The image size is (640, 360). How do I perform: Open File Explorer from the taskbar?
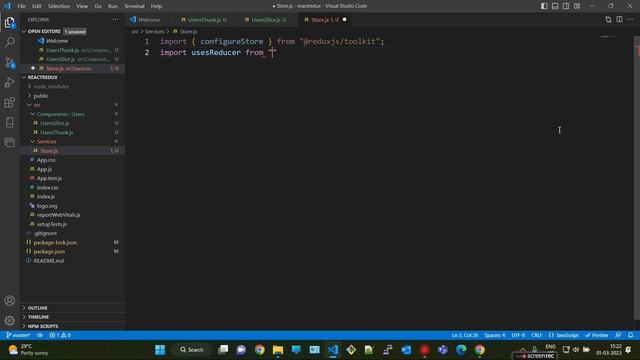[278, 350]
